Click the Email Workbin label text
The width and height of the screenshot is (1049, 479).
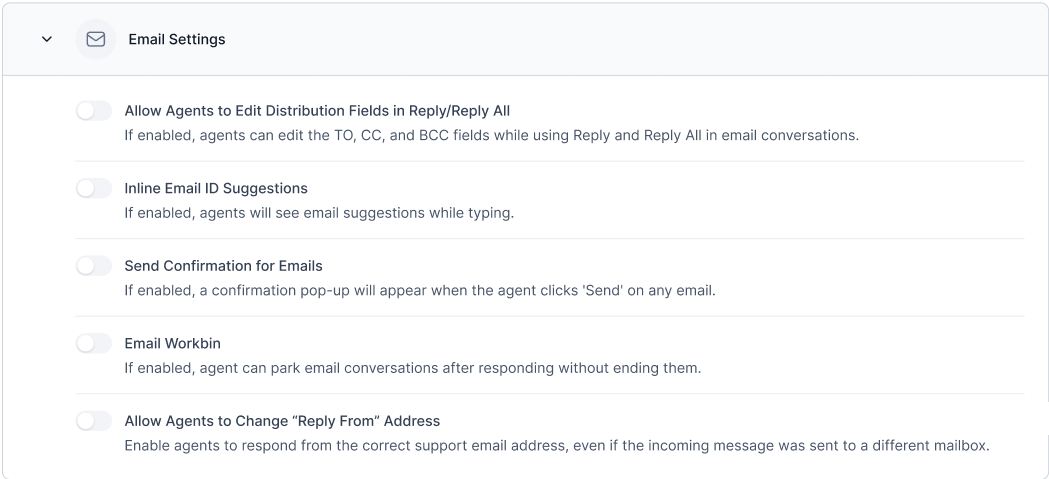coord(172,343)
